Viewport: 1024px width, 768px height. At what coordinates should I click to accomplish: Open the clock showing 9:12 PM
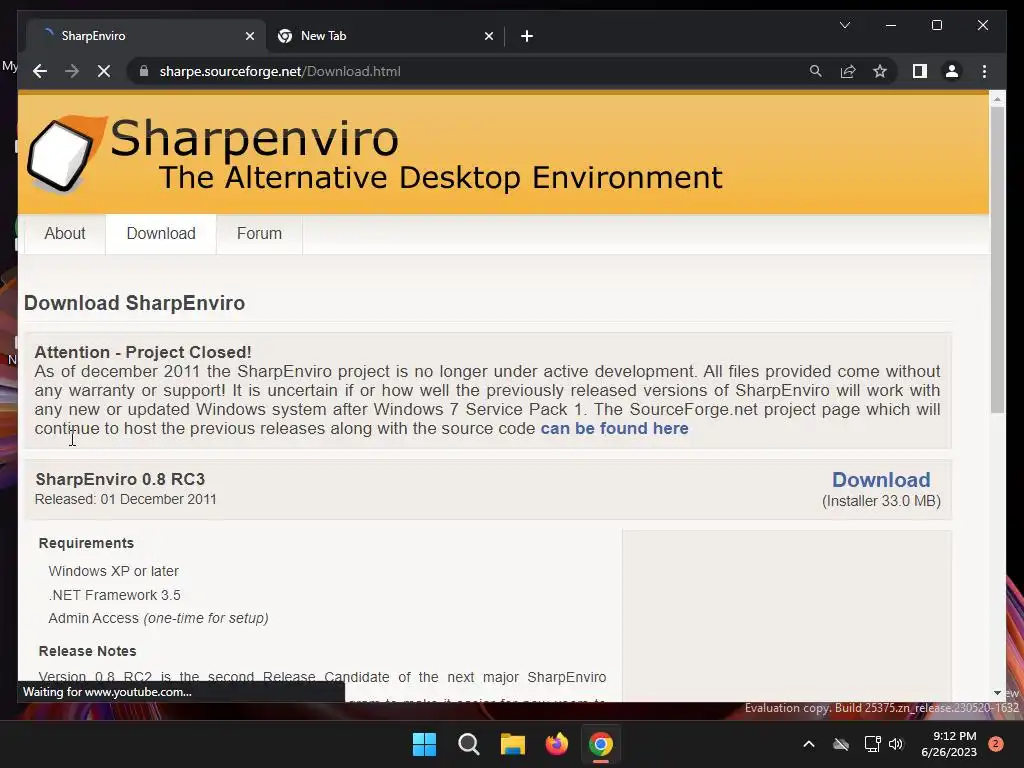click(x=949, y=744)
